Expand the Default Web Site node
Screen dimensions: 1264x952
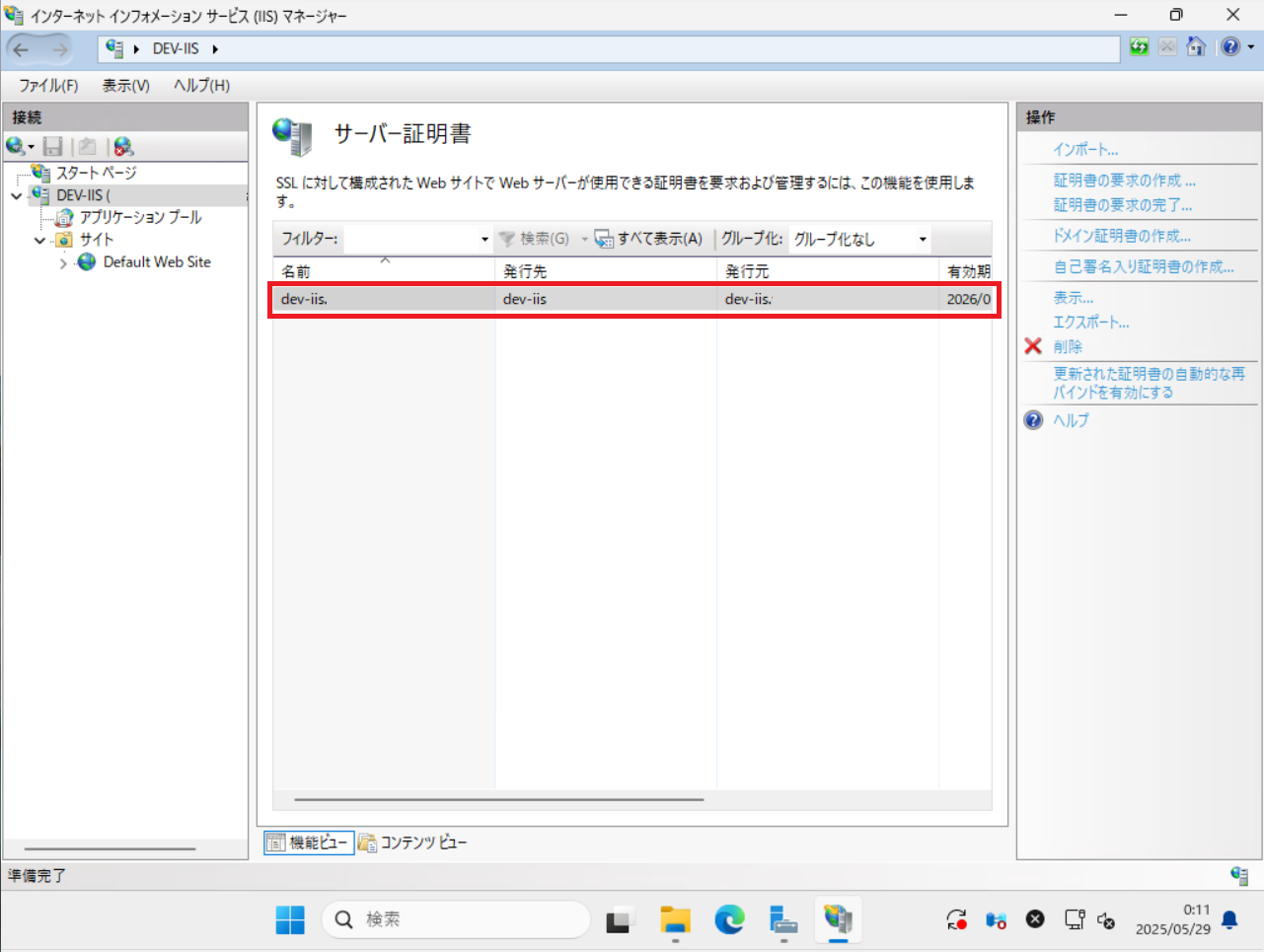tap(63, 262)
